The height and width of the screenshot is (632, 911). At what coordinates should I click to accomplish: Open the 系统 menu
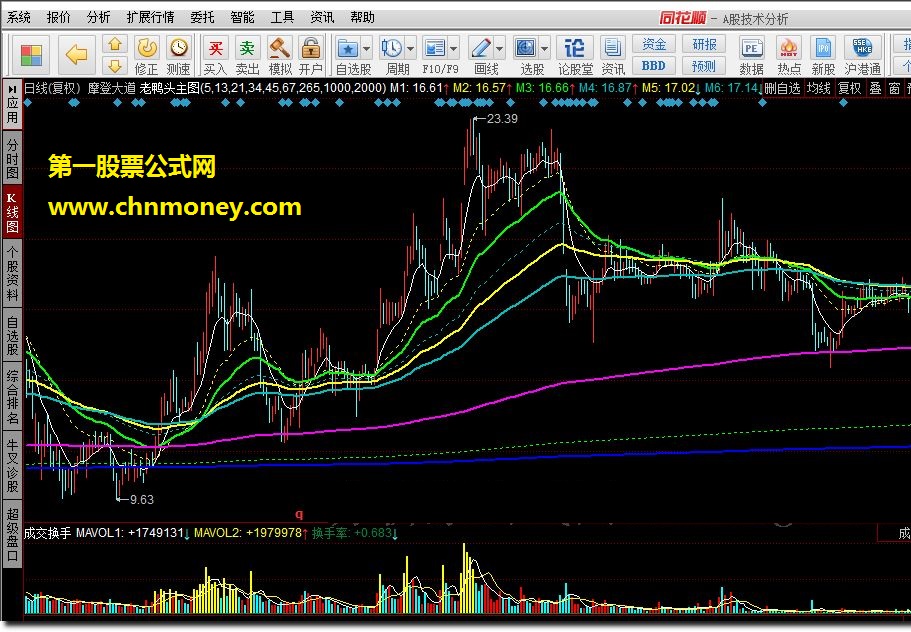(19, 17)
